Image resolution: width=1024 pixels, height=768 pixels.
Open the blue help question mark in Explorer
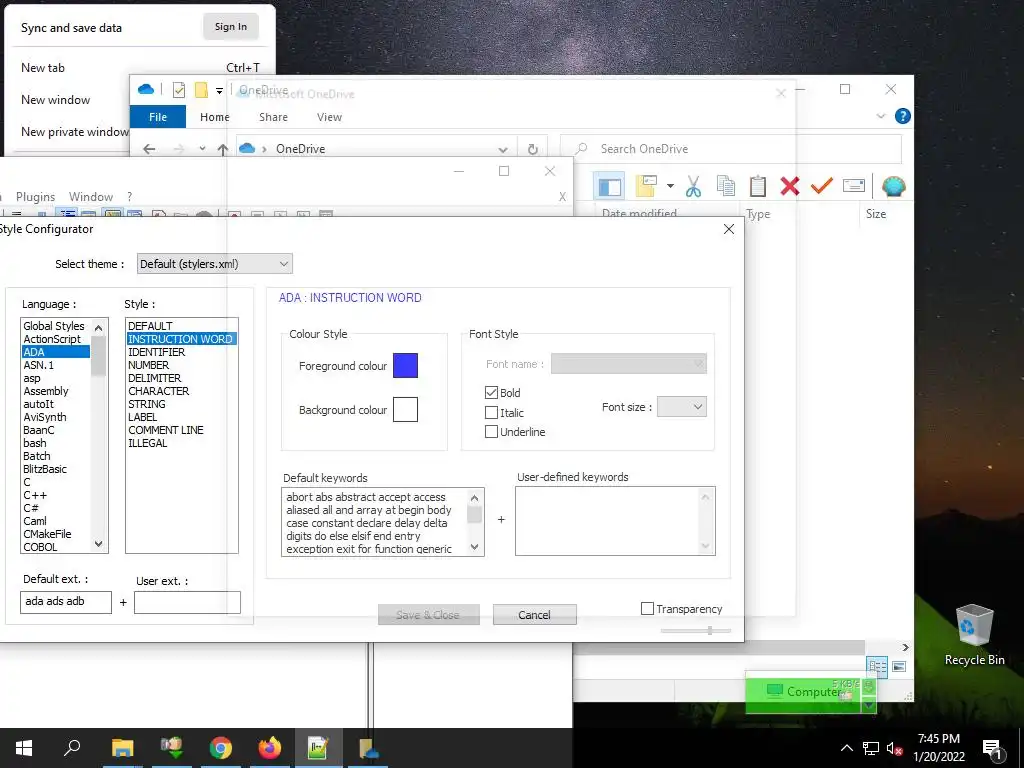pos(903,116)
